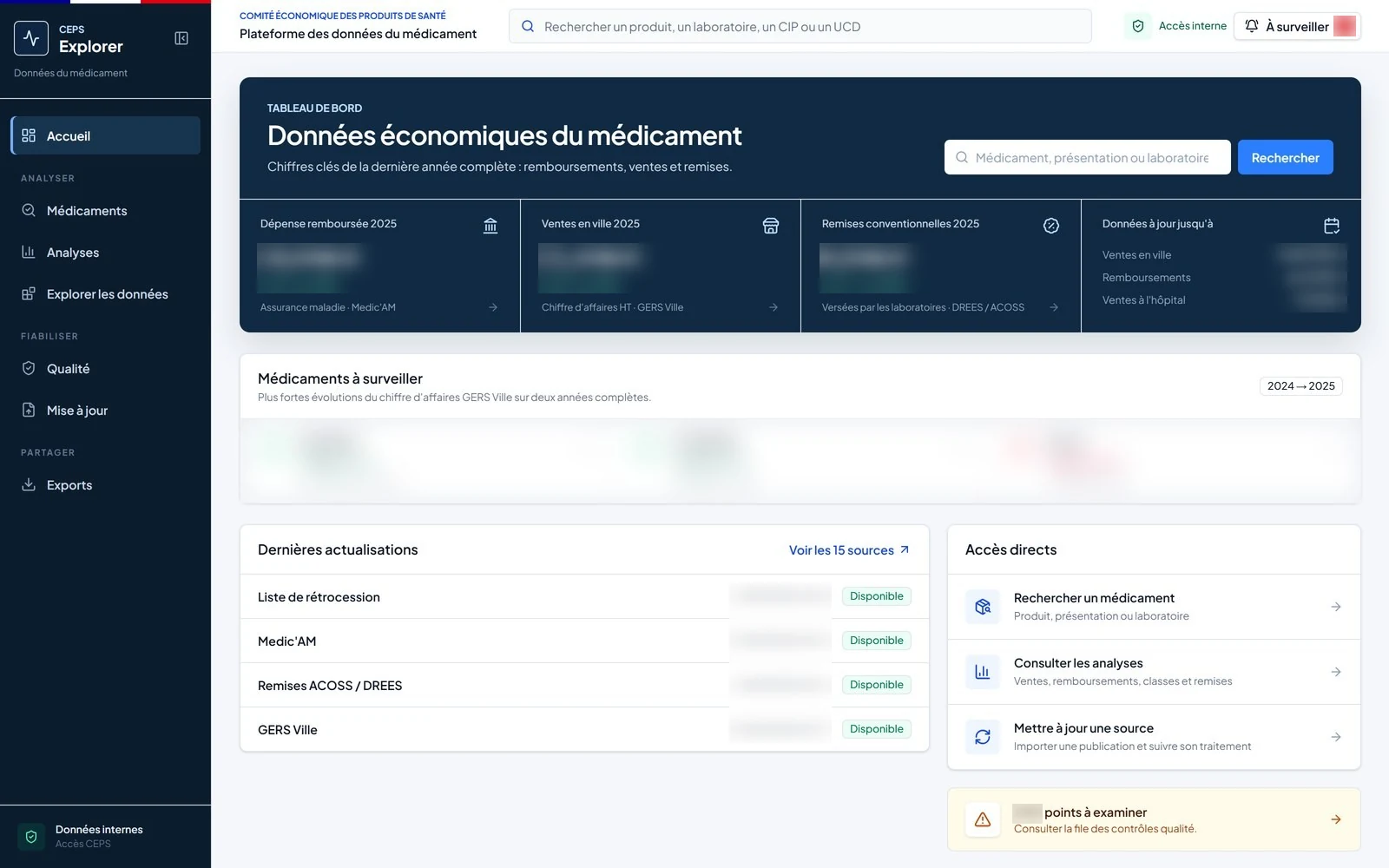Image resolution: width=1389 pixels, height=868 pixels.
Task: Click the Ventes à l'hôpital date row
Action: 1223,299
